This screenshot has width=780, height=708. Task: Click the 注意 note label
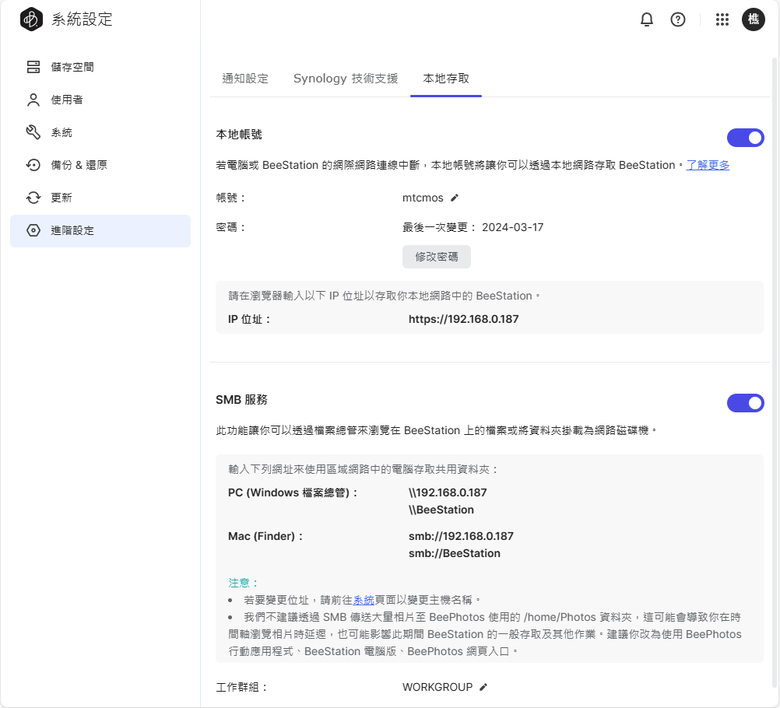243,583
